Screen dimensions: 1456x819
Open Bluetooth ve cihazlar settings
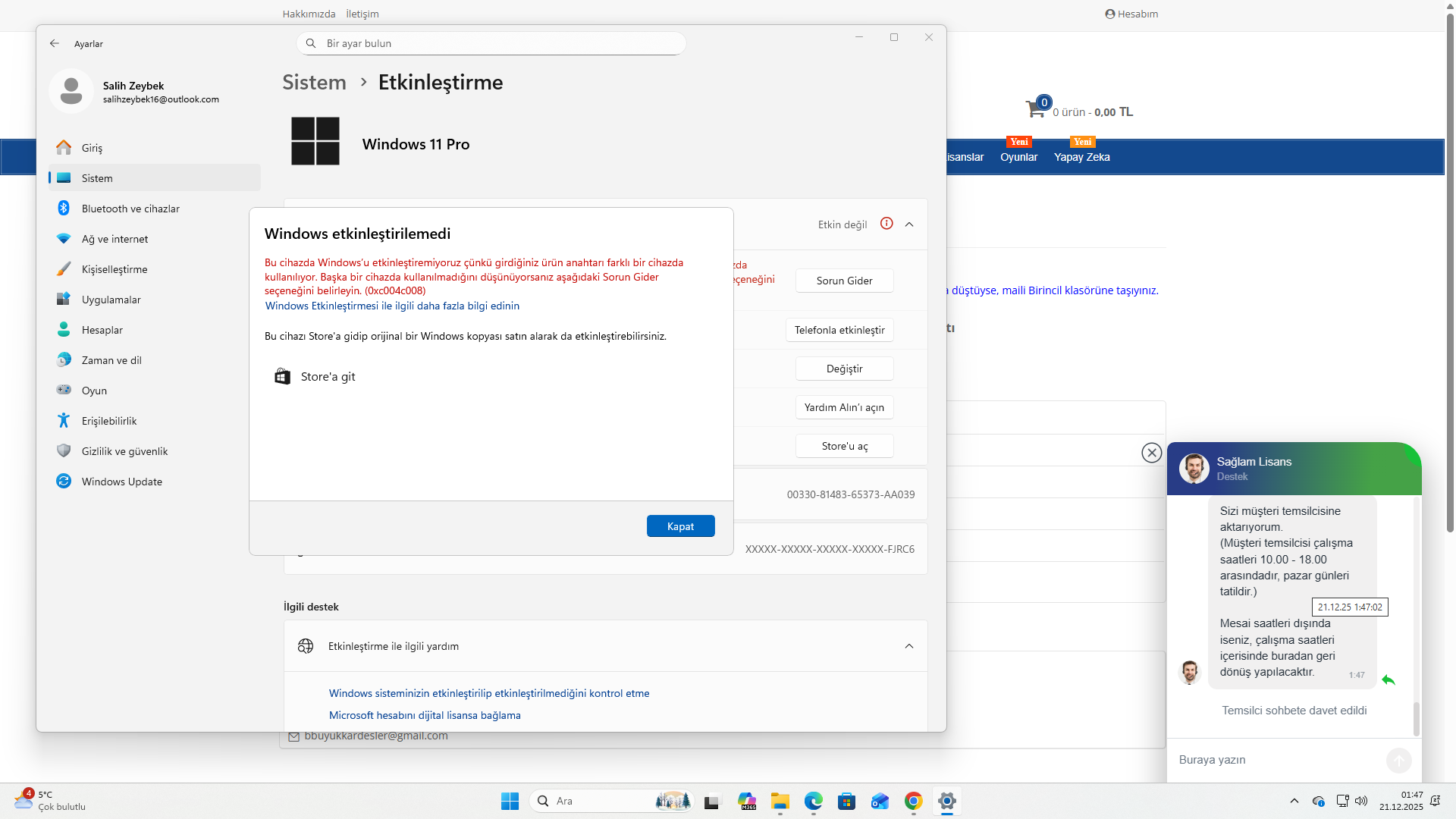pos(155,209)
